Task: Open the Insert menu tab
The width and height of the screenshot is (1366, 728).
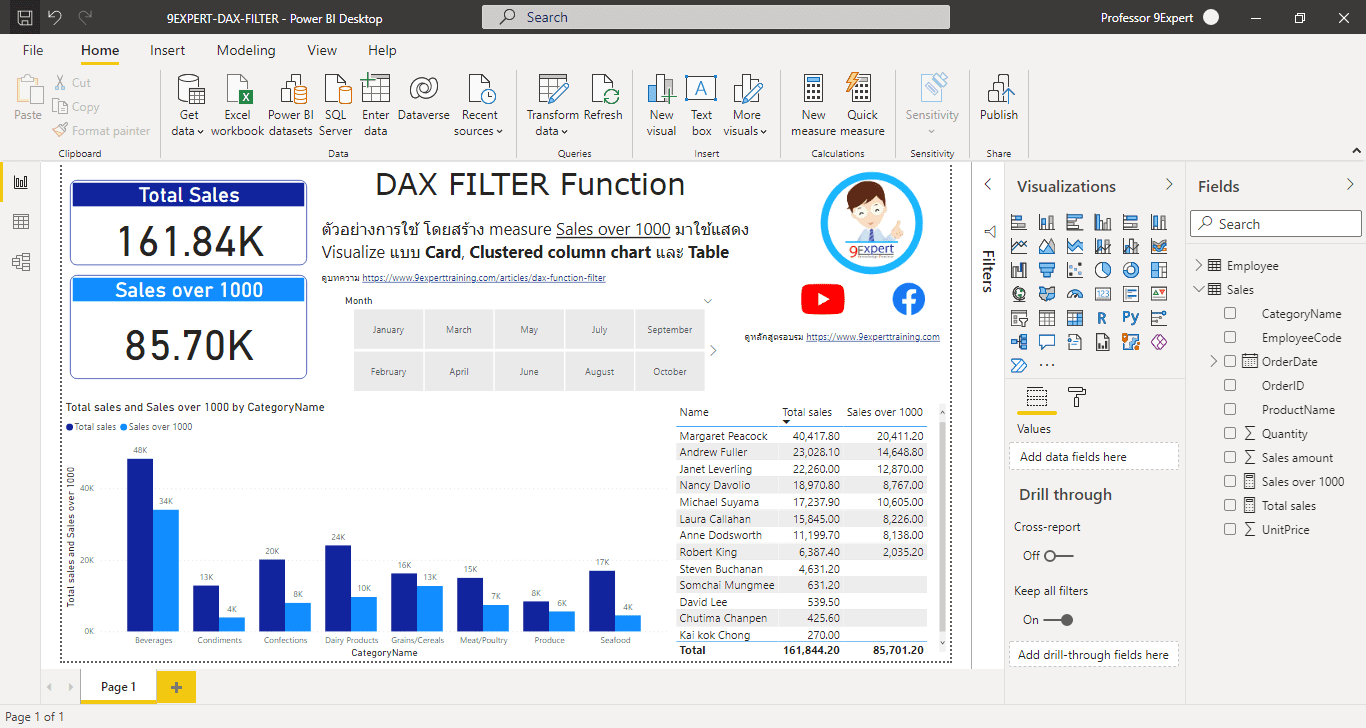Action: tap(167, 50)
